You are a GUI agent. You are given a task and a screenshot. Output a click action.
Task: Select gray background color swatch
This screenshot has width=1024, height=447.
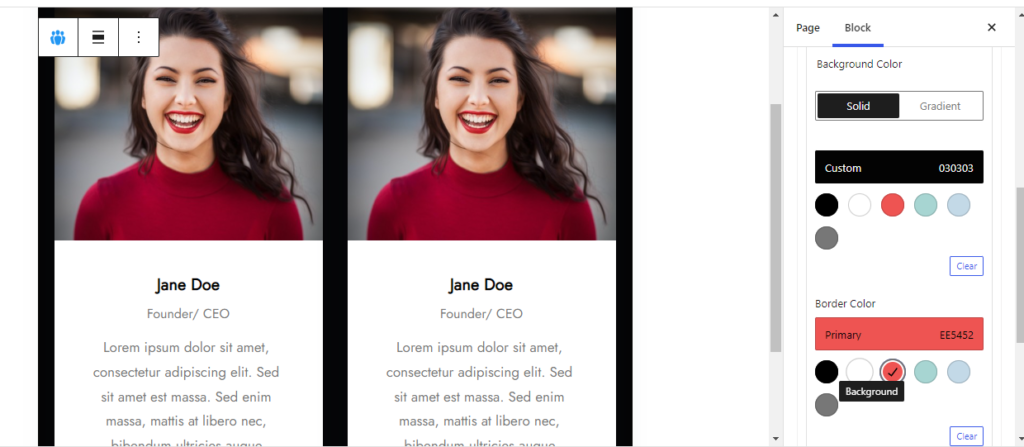pyautogui.click(x=826, y=238)
